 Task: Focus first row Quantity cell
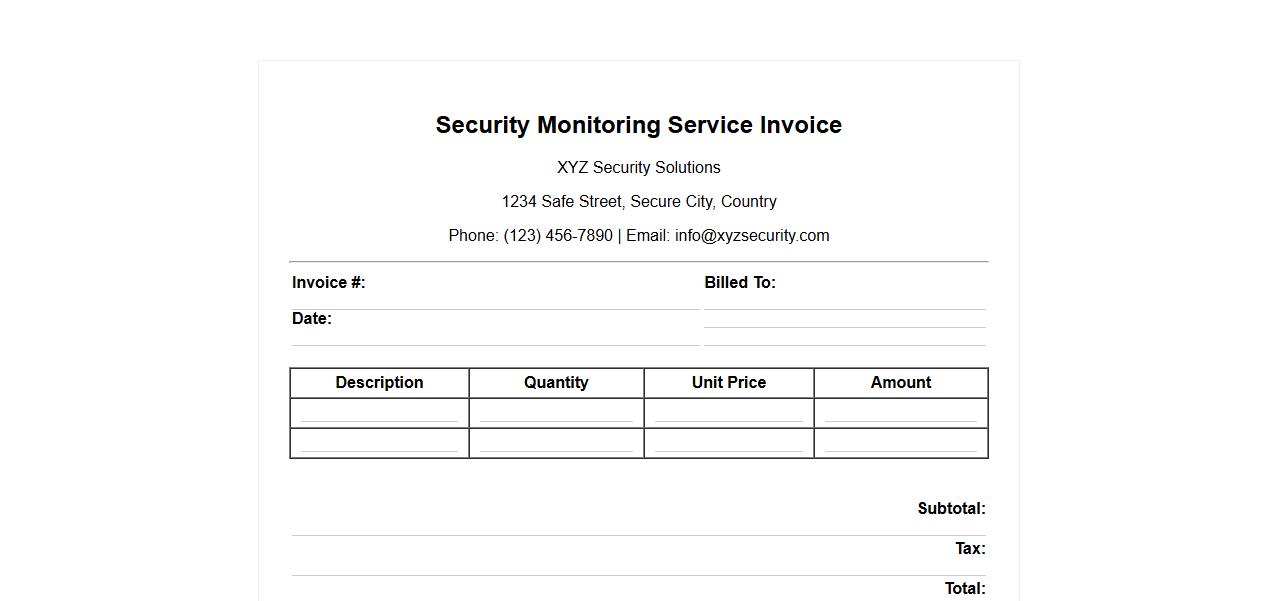[x=556, y=412]
